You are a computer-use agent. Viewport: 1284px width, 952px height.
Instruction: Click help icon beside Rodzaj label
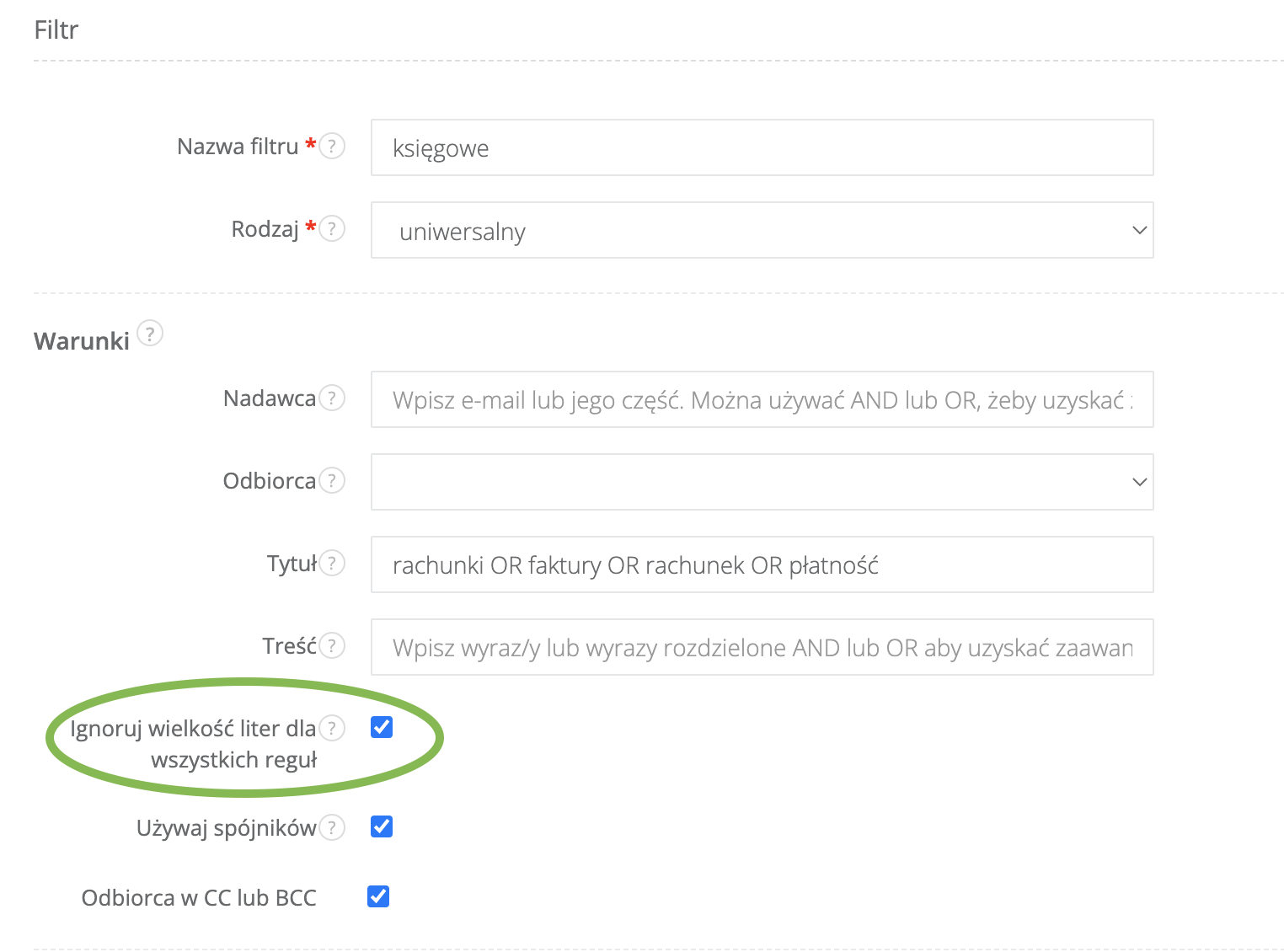click(332, 229)
